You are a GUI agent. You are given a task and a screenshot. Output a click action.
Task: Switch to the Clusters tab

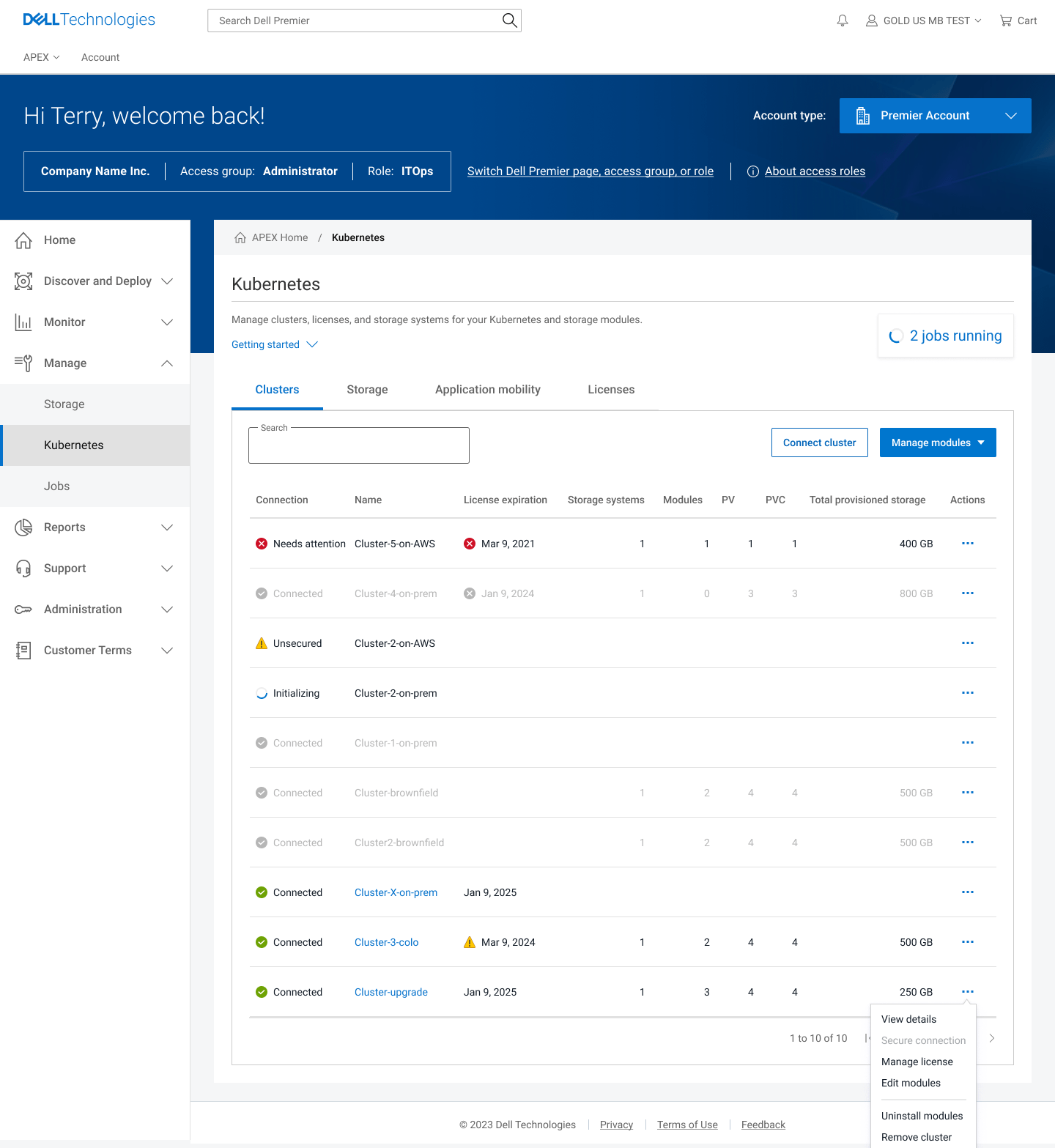click(277, 390)
